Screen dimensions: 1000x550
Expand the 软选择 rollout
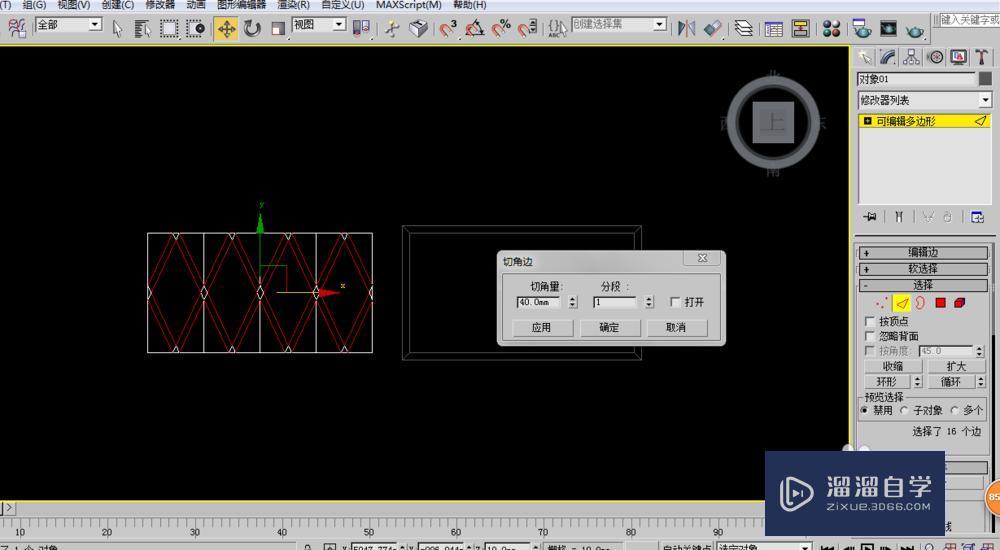(922, 269)
